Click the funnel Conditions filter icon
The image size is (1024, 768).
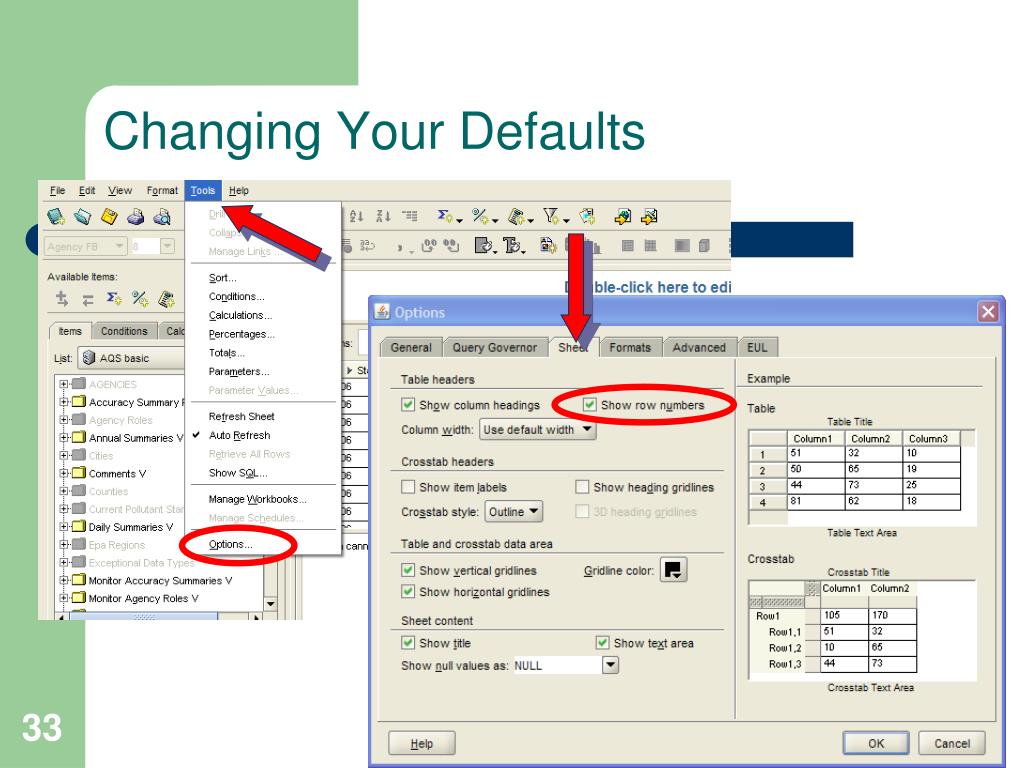[x=551, y=216]
